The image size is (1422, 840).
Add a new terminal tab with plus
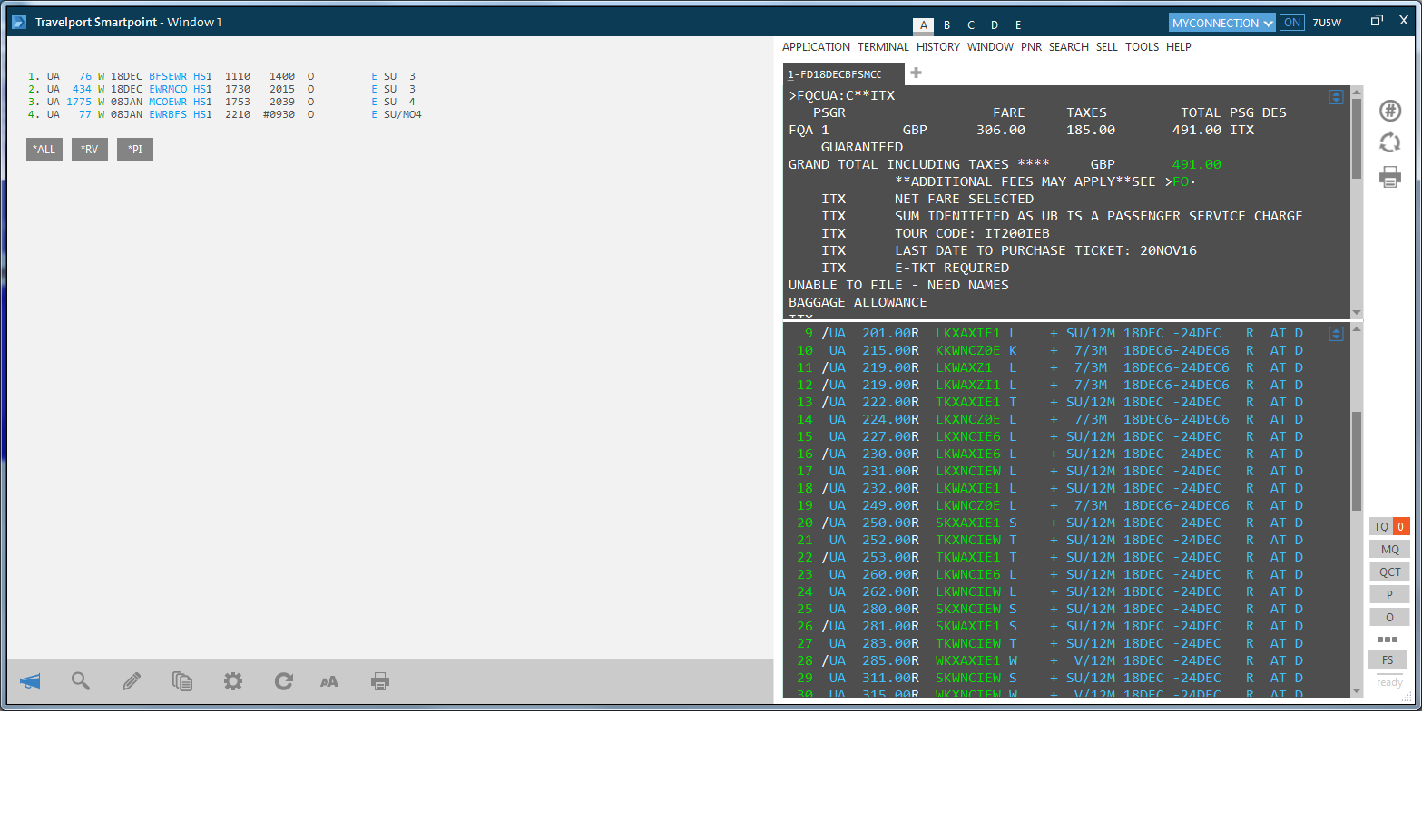point(916,73)
